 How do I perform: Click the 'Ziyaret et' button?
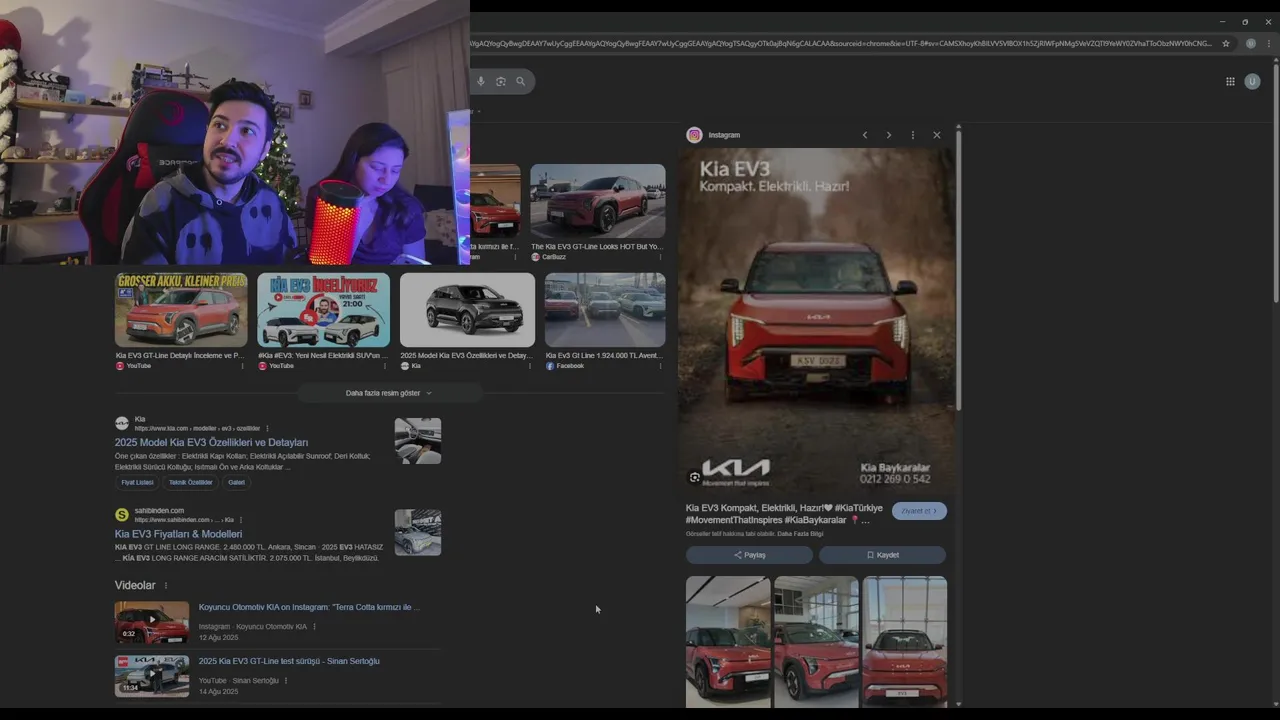coord(919,511)
